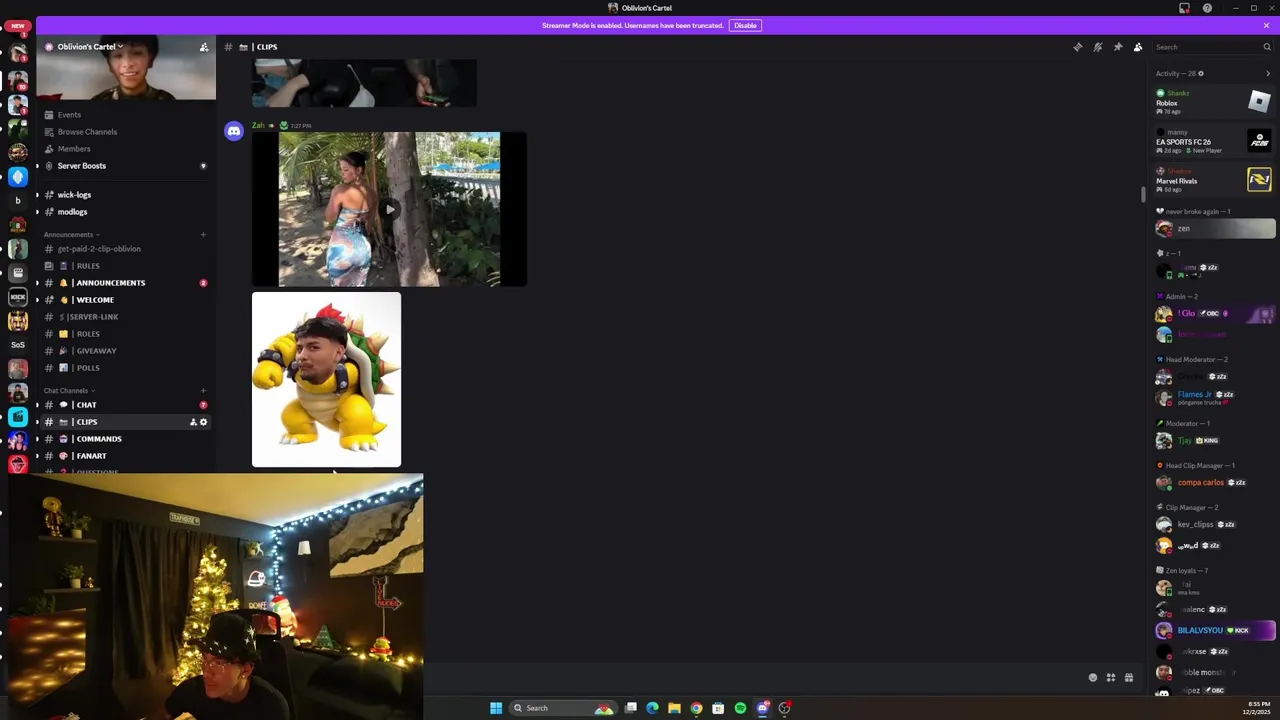
Task: Select member kev_clipss
Action: [1214, 525]
